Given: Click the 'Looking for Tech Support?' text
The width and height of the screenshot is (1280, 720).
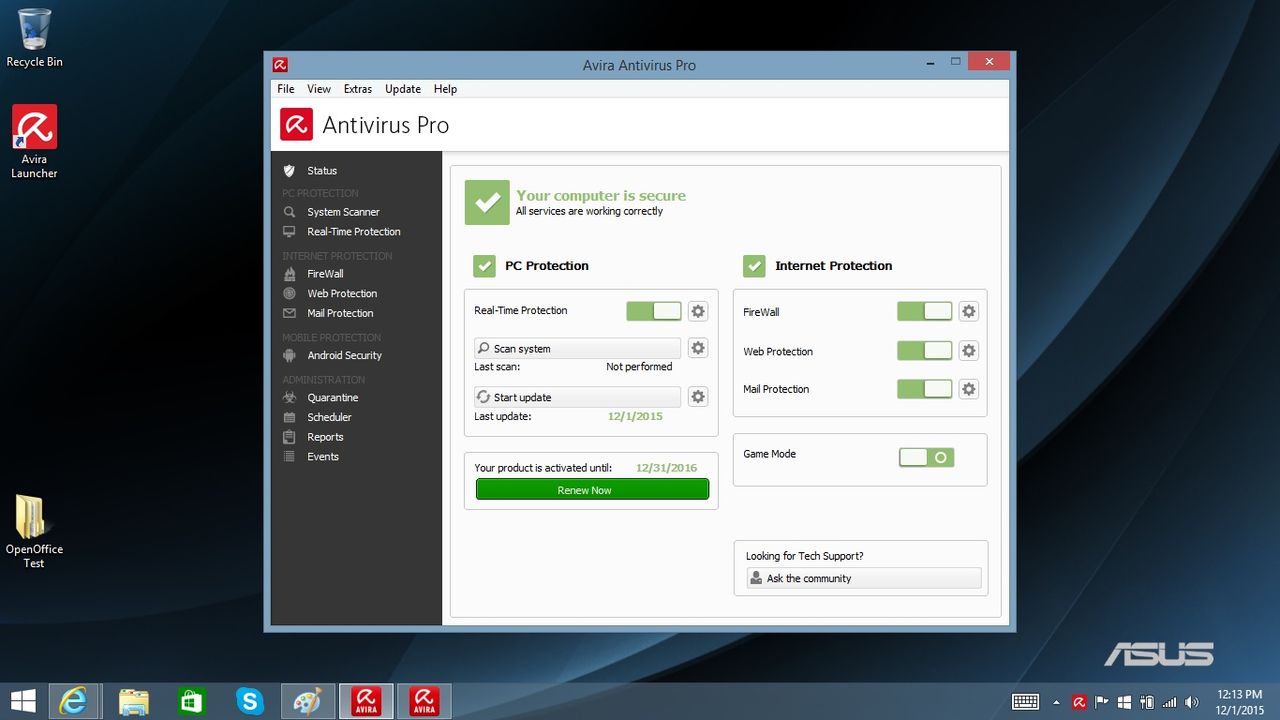Looking at the screenshot, I should click(x=805, y=556).
